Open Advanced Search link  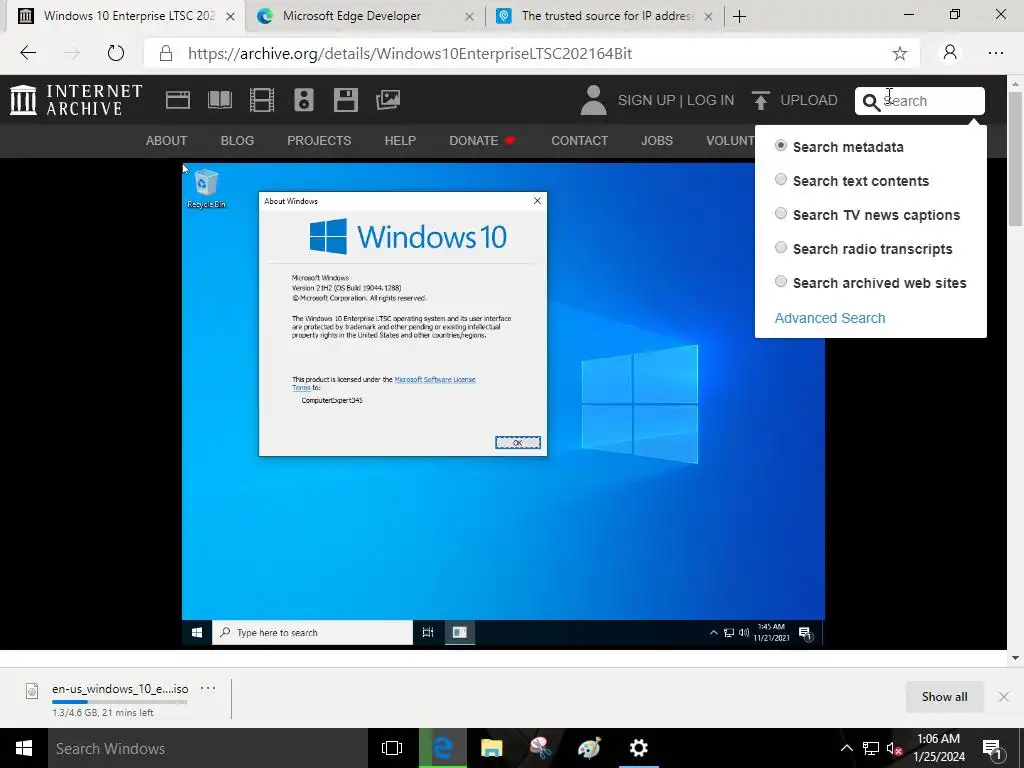(830, 318)
